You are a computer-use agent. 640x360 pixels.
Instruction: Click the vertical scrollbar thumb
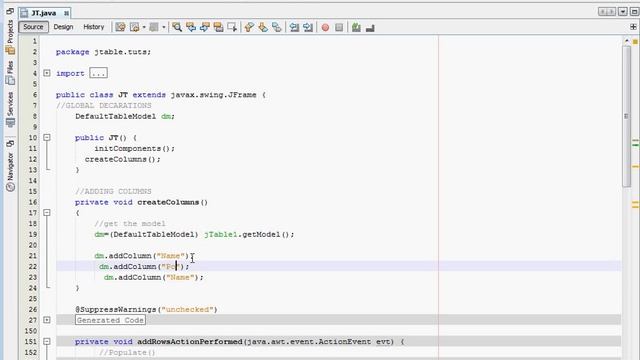627,116
